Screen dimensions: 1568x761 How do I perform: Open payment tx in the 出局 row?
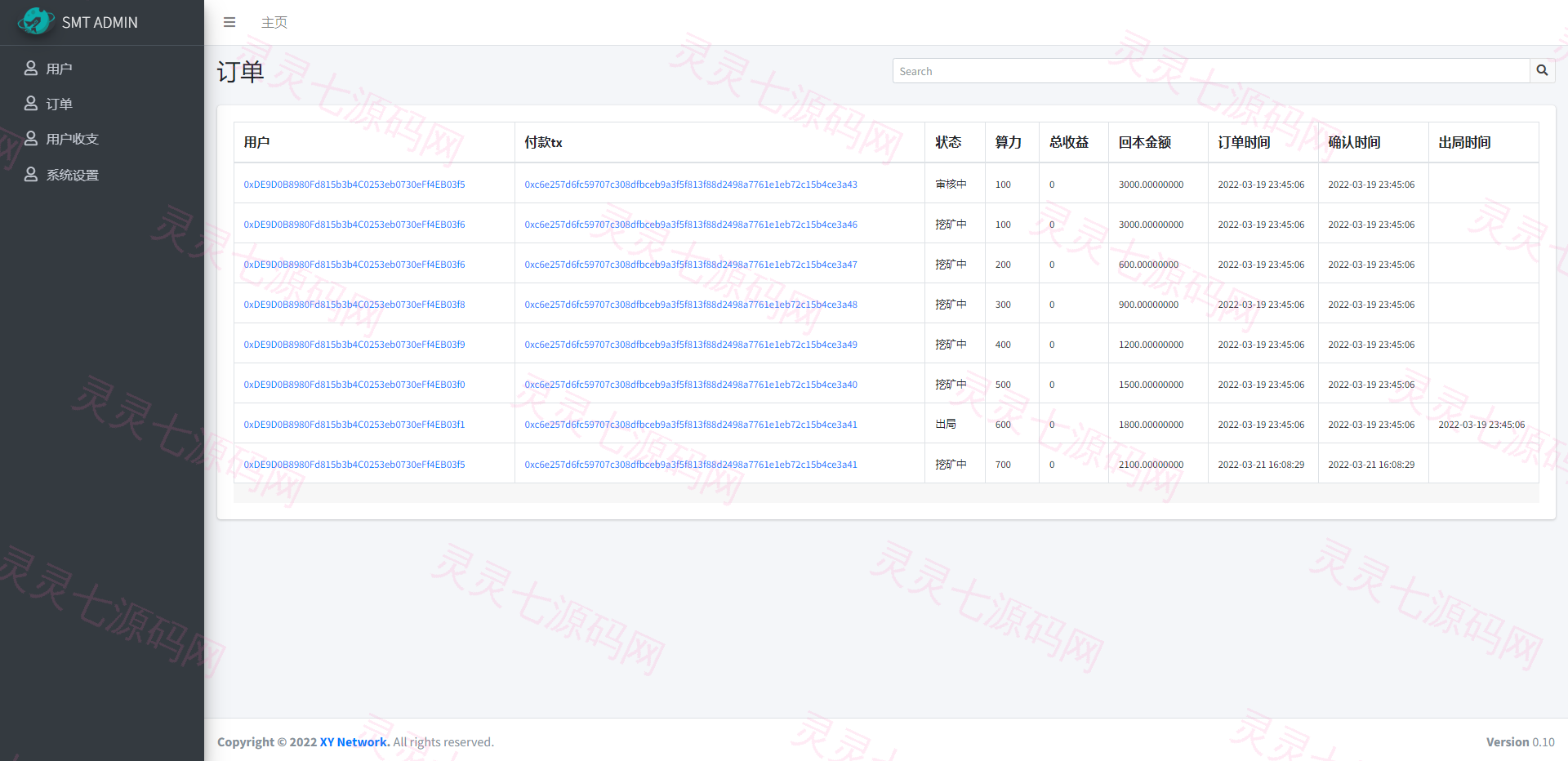point(691,425)
